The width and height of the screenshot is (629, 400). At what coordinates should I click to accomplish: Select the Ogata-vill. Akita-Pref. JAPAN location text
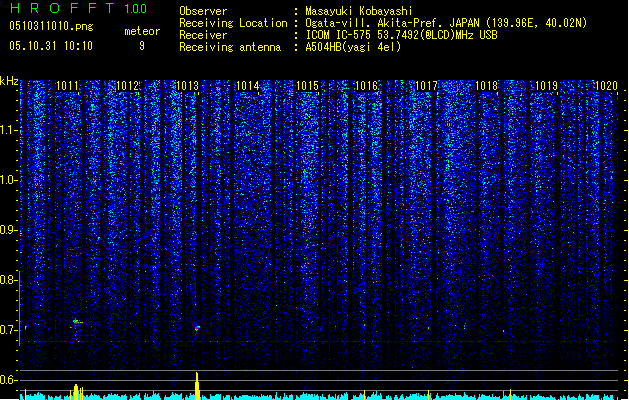click(x=446, y=23)
